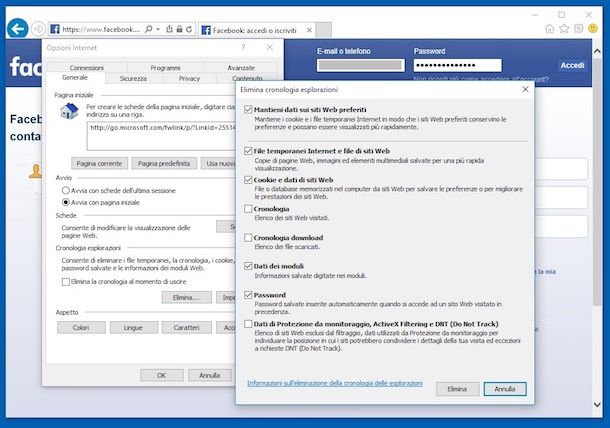Click the Accedi login button
The height and width of the screenshot is (428, 610).
coord(572,65)
